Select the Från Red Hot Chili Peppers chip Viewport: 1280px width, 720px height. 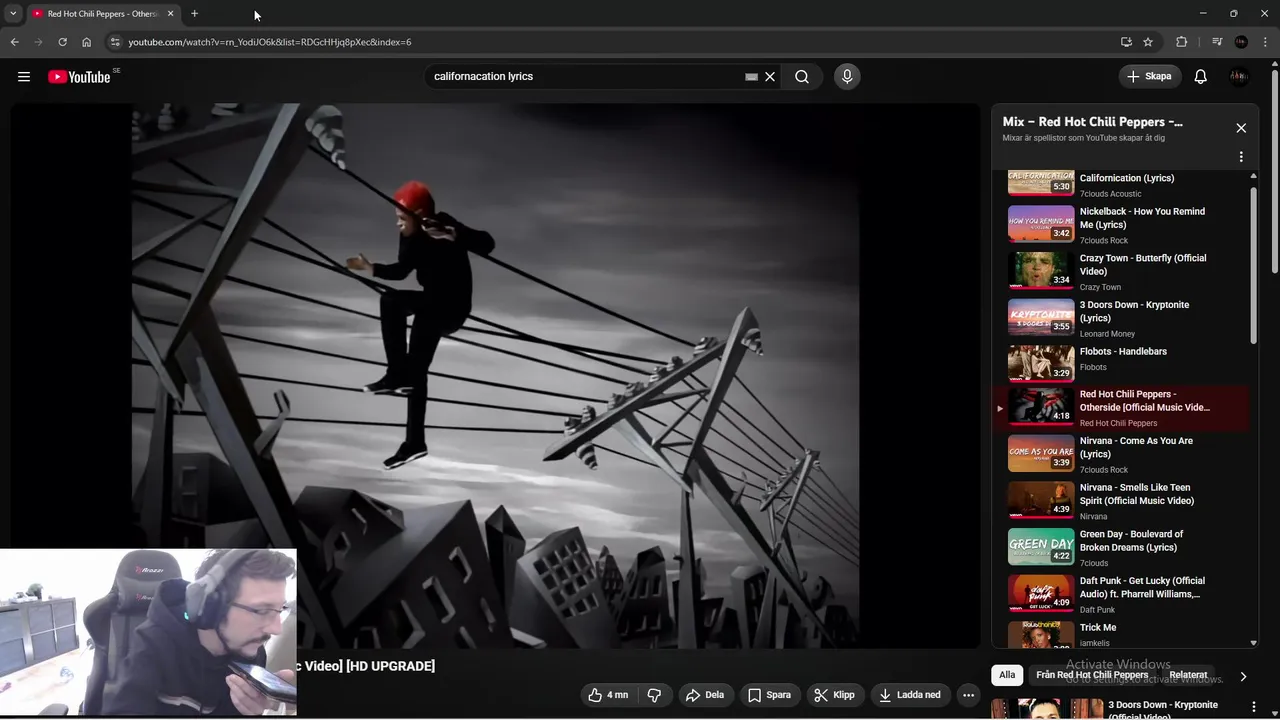1092,675
